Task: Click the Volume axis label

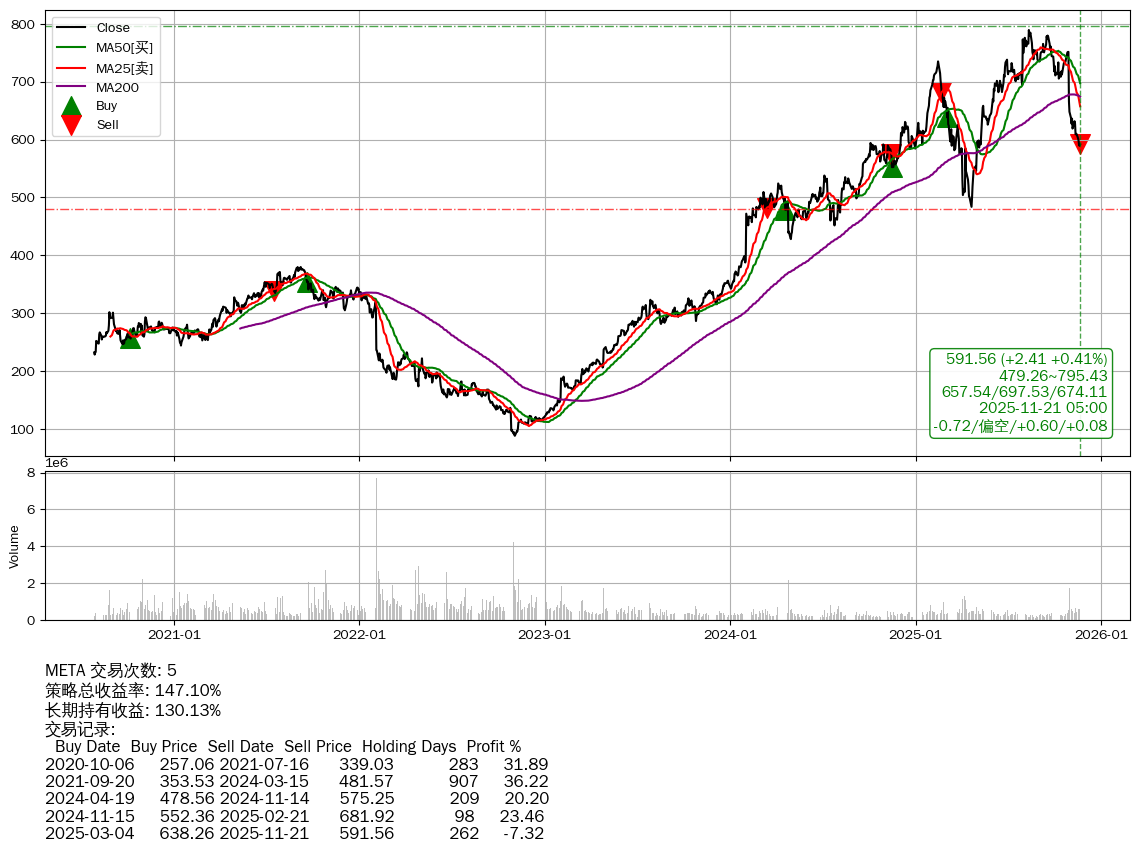Action: 14,545
